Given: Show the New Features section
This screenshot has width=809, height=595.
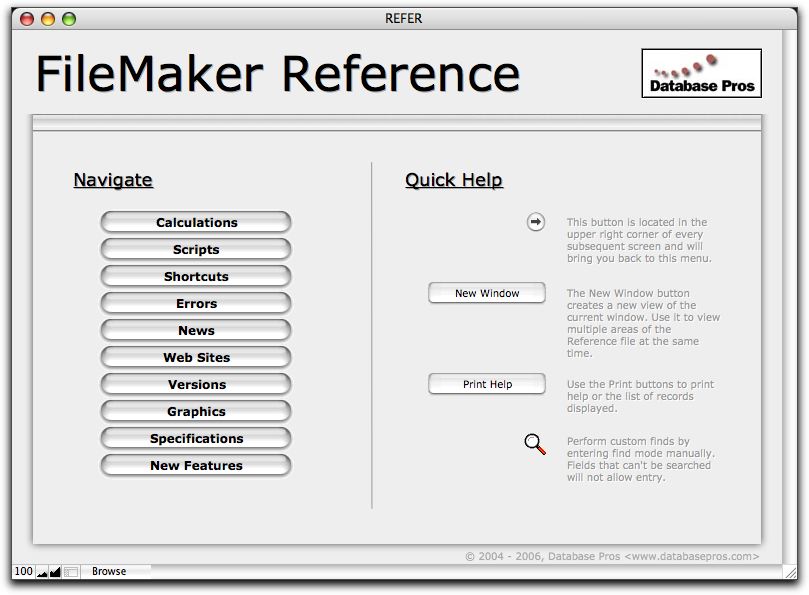Looking at the screenshot, I should point(196,465).
